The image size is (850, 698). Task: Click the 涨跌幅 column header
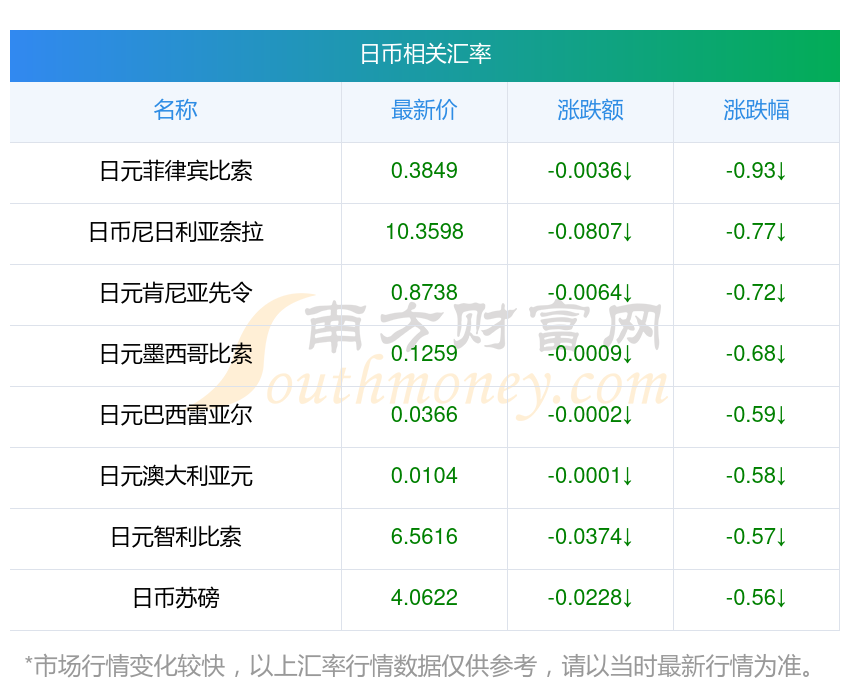(756, 110)
